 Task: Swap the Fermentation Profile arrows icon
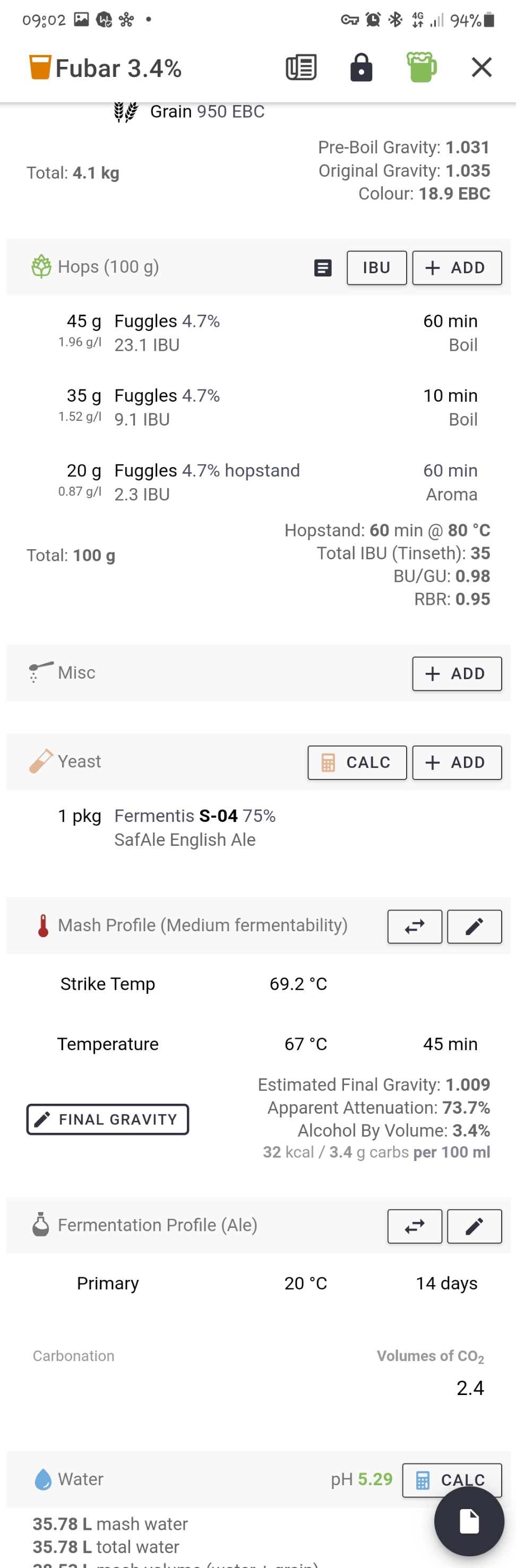[x=415, y=1226]
